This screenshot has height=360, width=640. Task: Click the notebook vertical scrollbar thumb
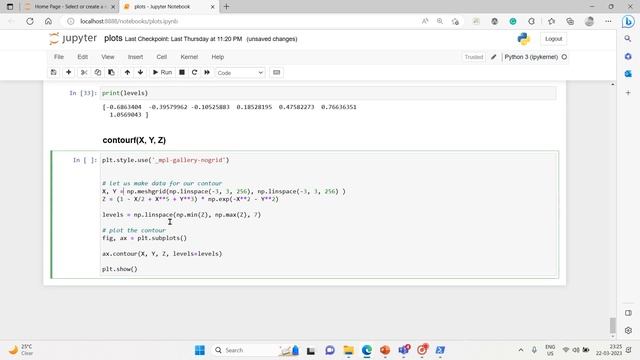[612, 325]
